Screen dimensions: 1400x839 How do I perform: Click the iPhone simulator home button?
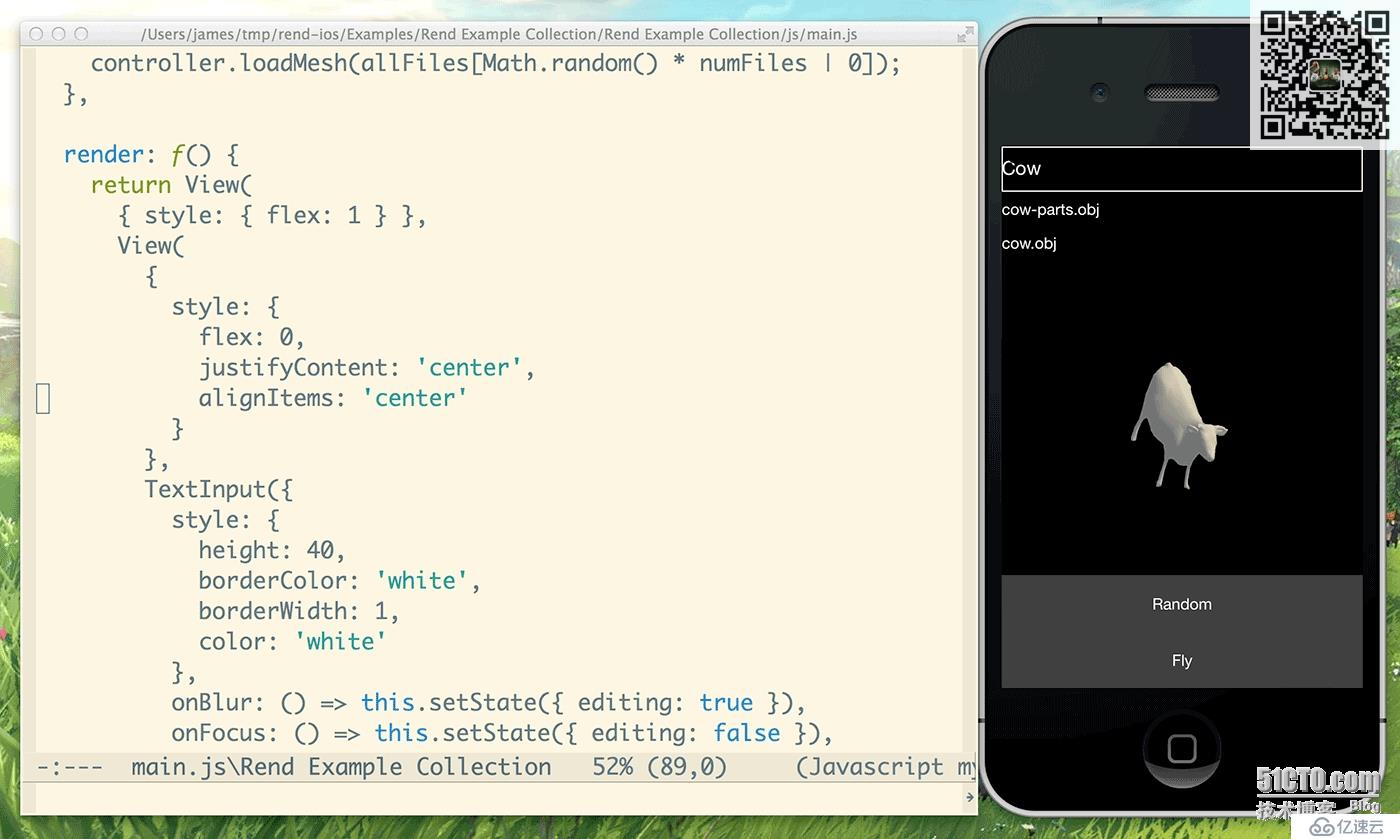tap(1181, 749)
